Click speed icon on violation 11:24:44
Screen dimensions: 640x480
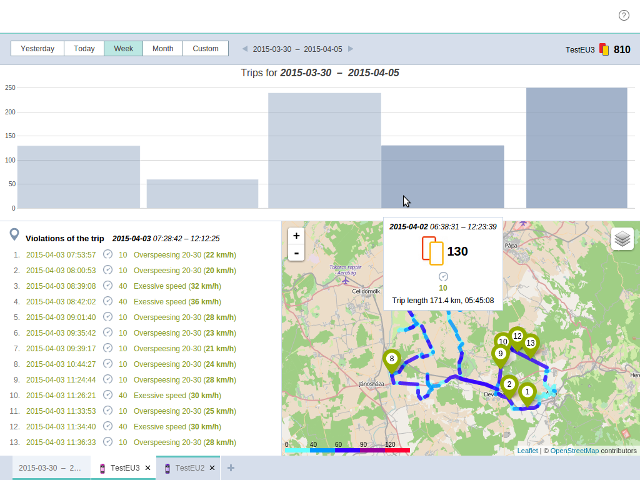coord(107,379)
